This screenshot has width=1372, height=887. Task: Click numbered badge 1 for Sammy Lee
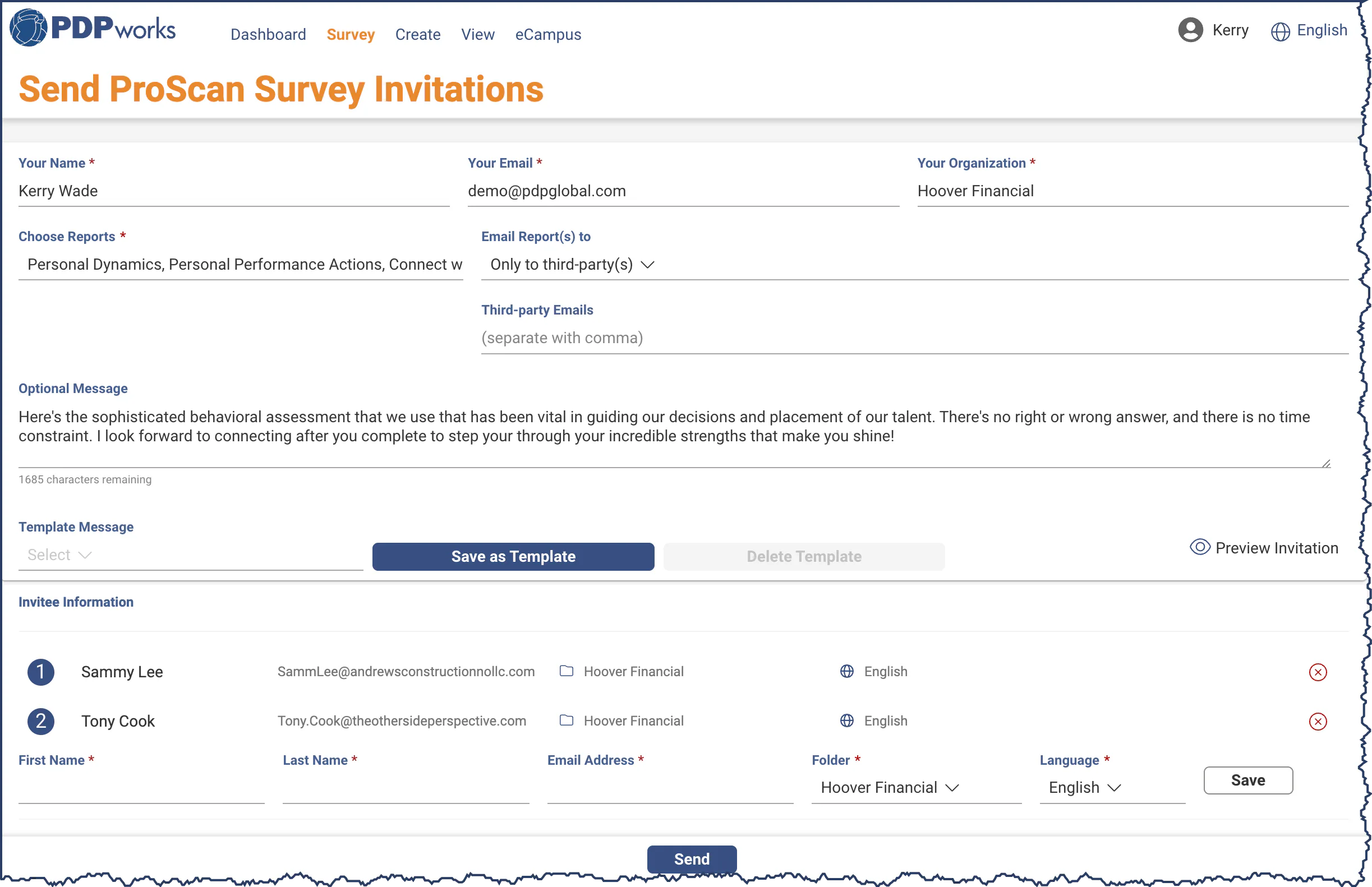41,672
